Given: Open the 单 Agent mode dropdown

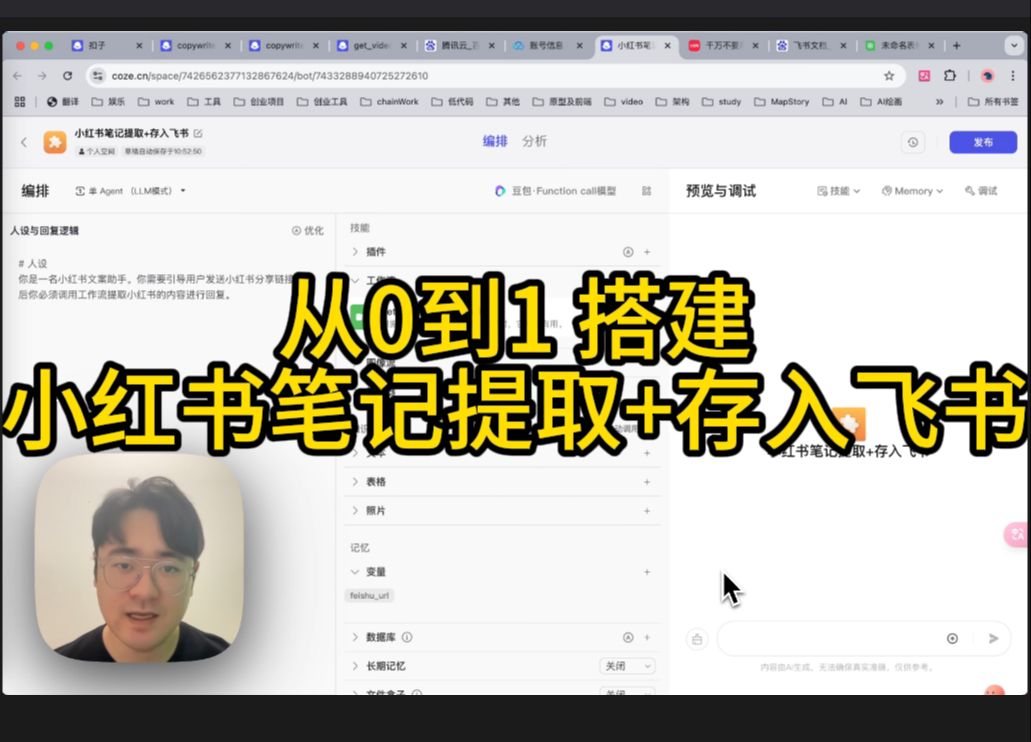Looking at the screenshot, I should pos(130,191).
